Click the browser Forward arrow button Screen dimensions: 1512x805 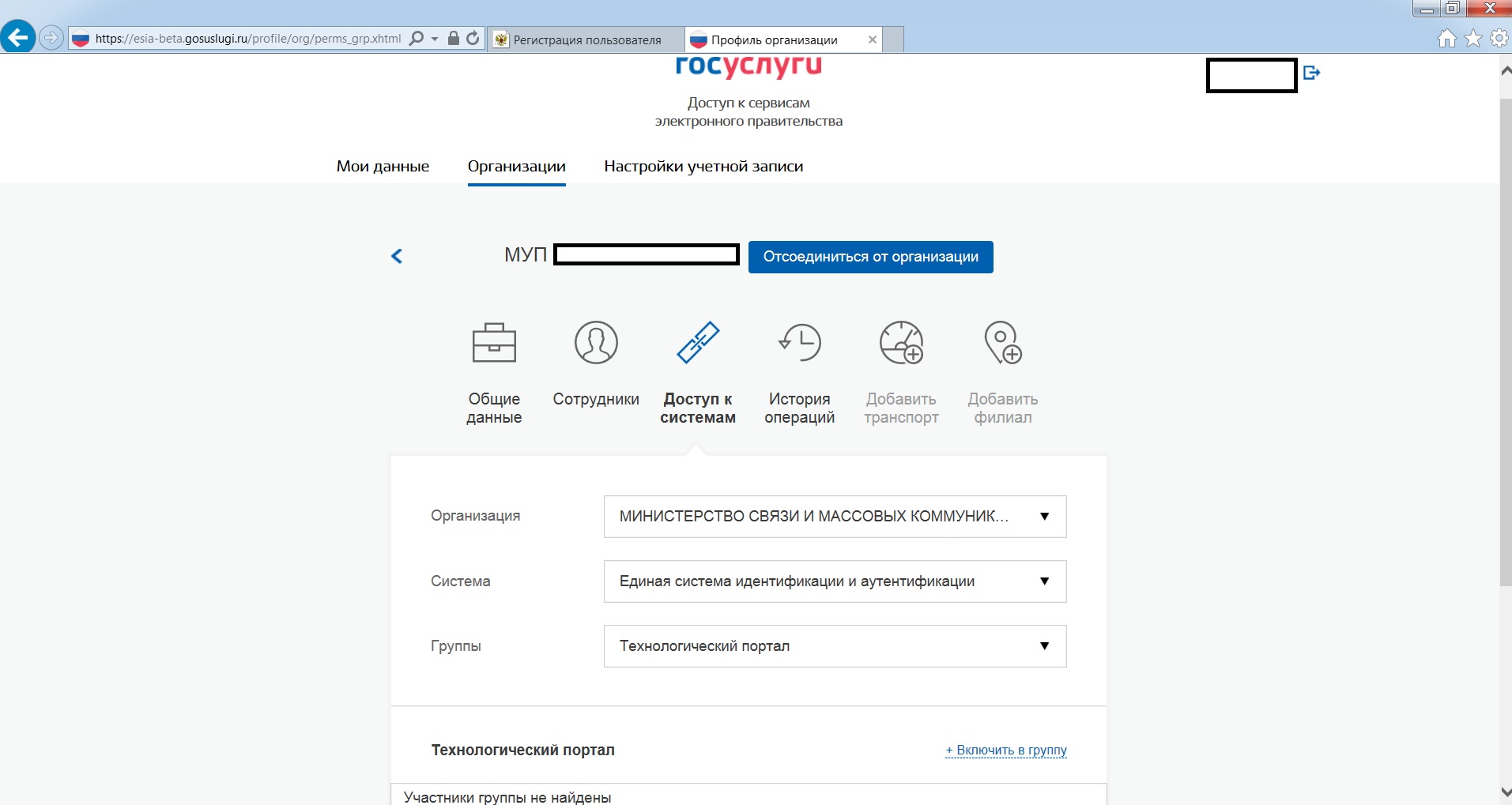coord(51,38)
